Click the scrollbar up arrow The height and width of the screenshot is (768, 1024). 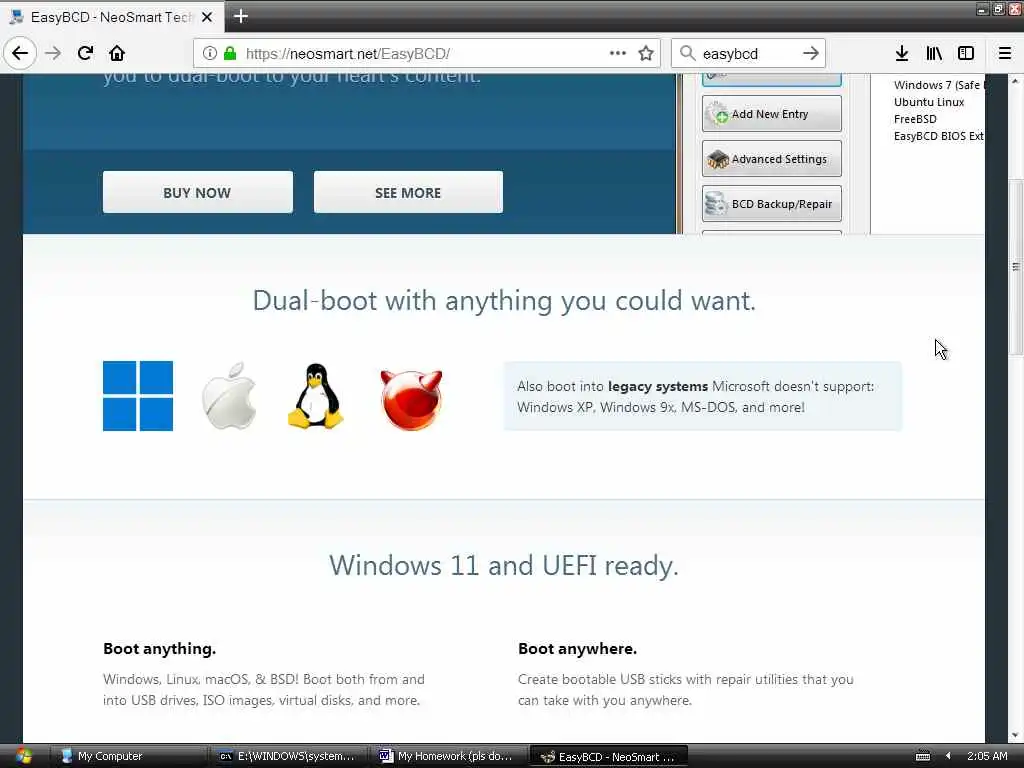pyautogui.click(x=1016, y=82)
